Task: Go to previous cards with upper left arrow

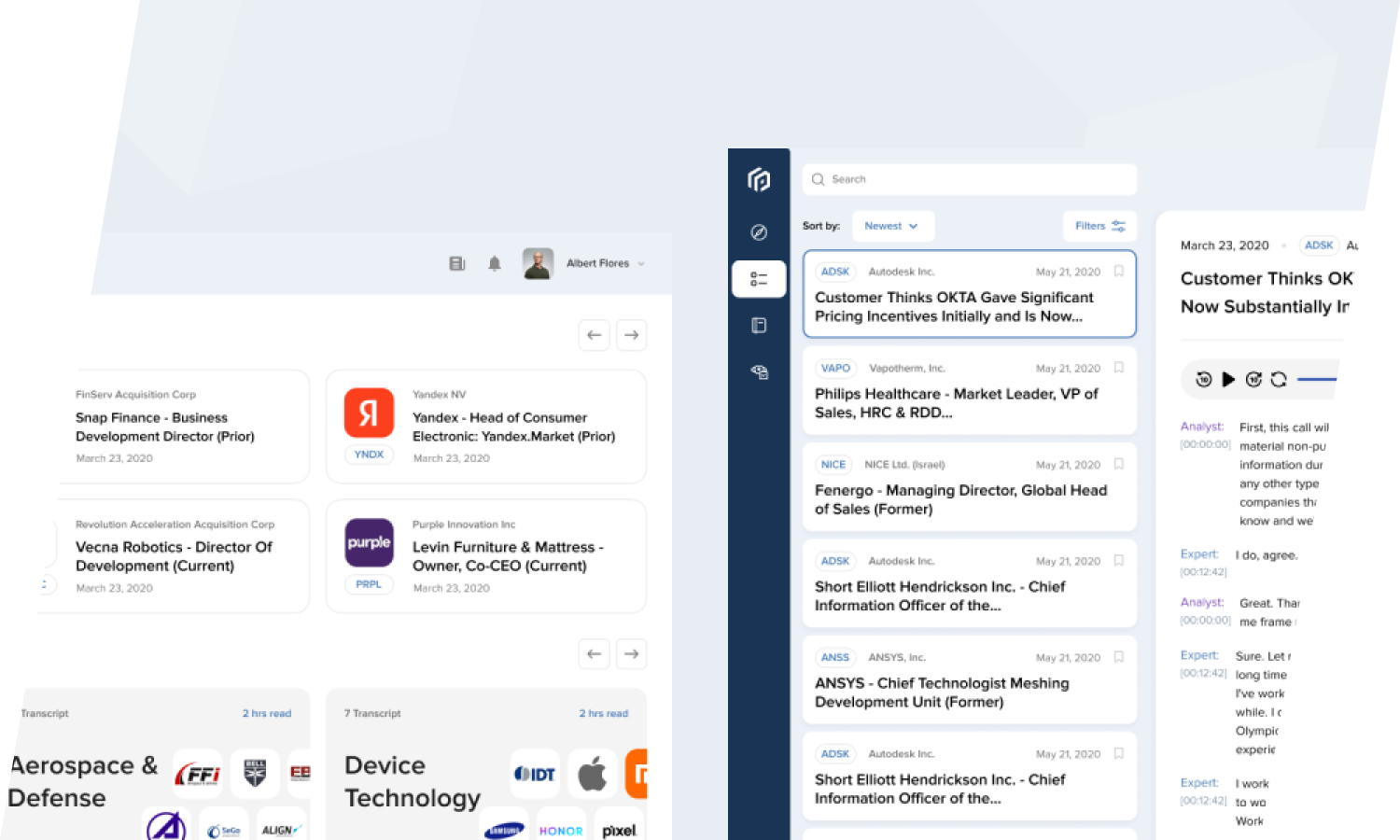Action: pos(595,335)
